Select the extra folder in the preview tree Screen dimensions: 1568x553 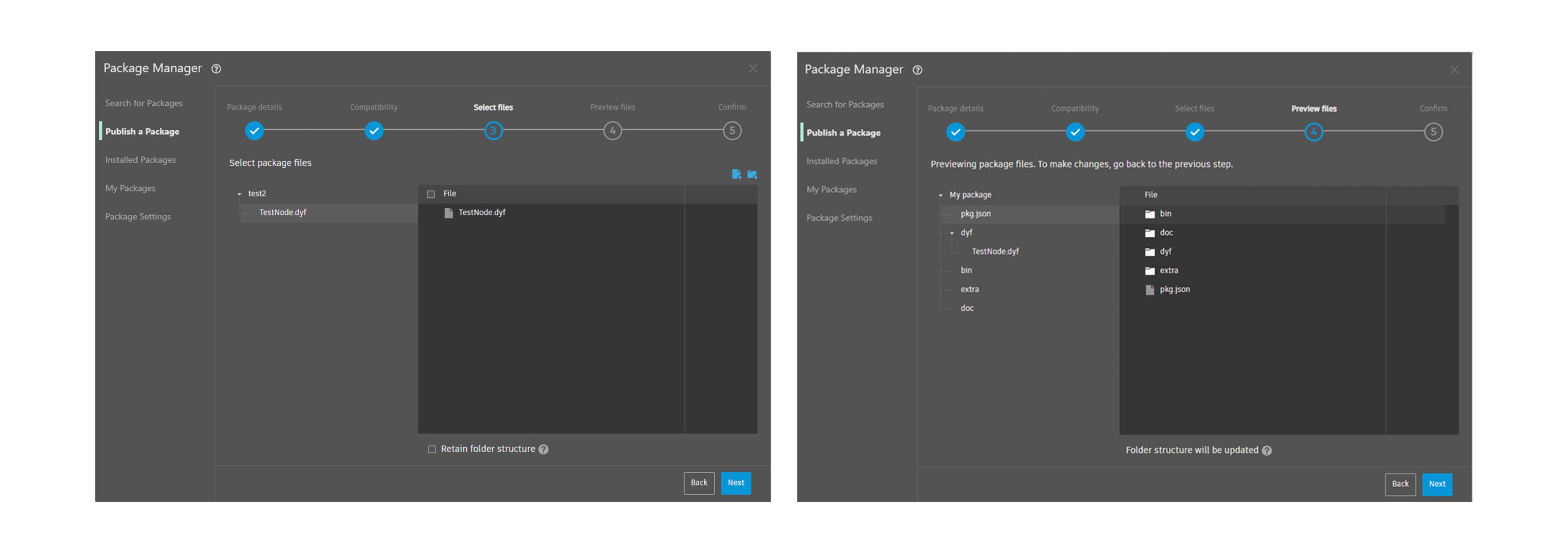coord(970,289)
